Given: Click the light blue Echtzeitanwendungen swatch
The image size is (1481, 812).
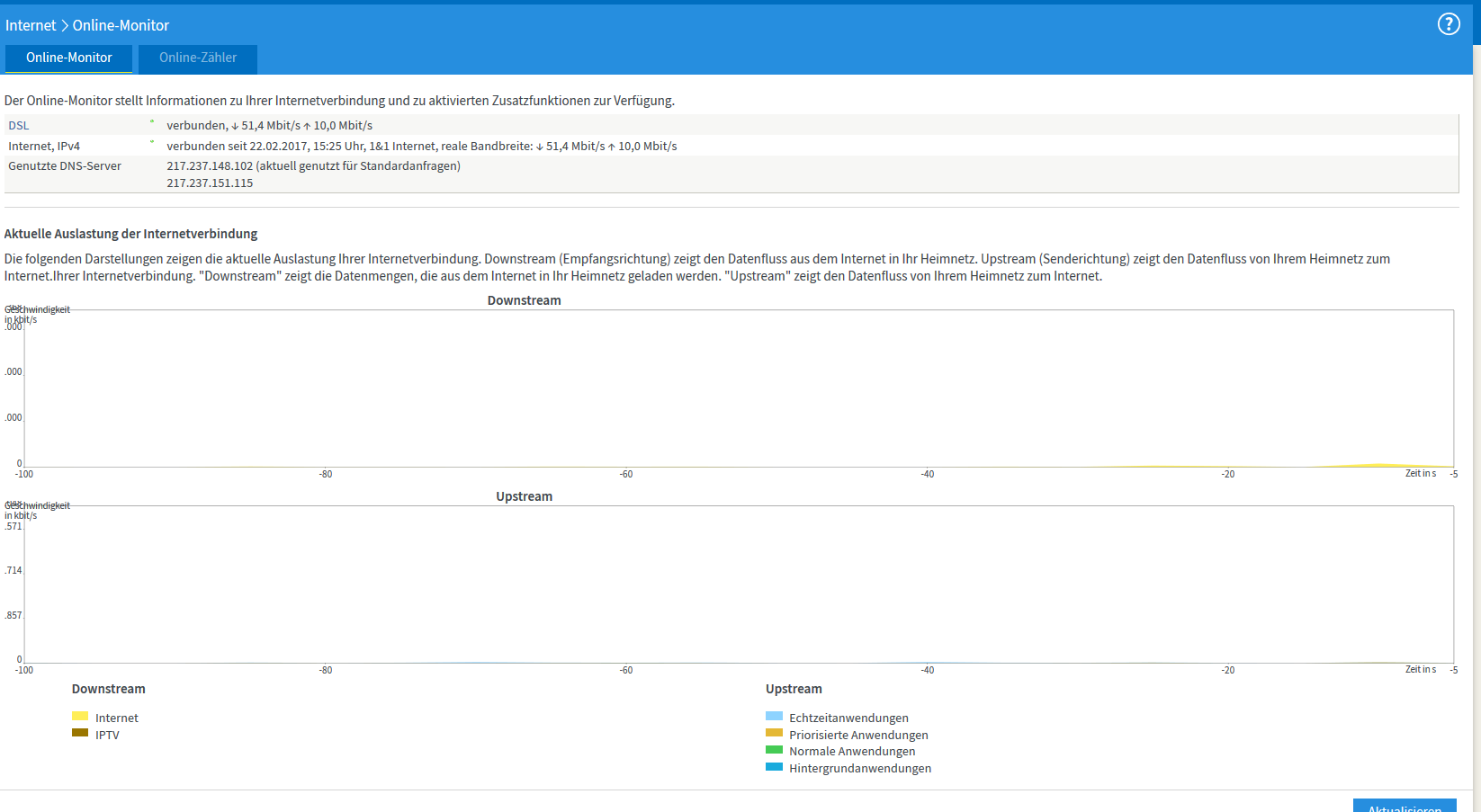Looking at the screenshot, I should coord(774,717).
